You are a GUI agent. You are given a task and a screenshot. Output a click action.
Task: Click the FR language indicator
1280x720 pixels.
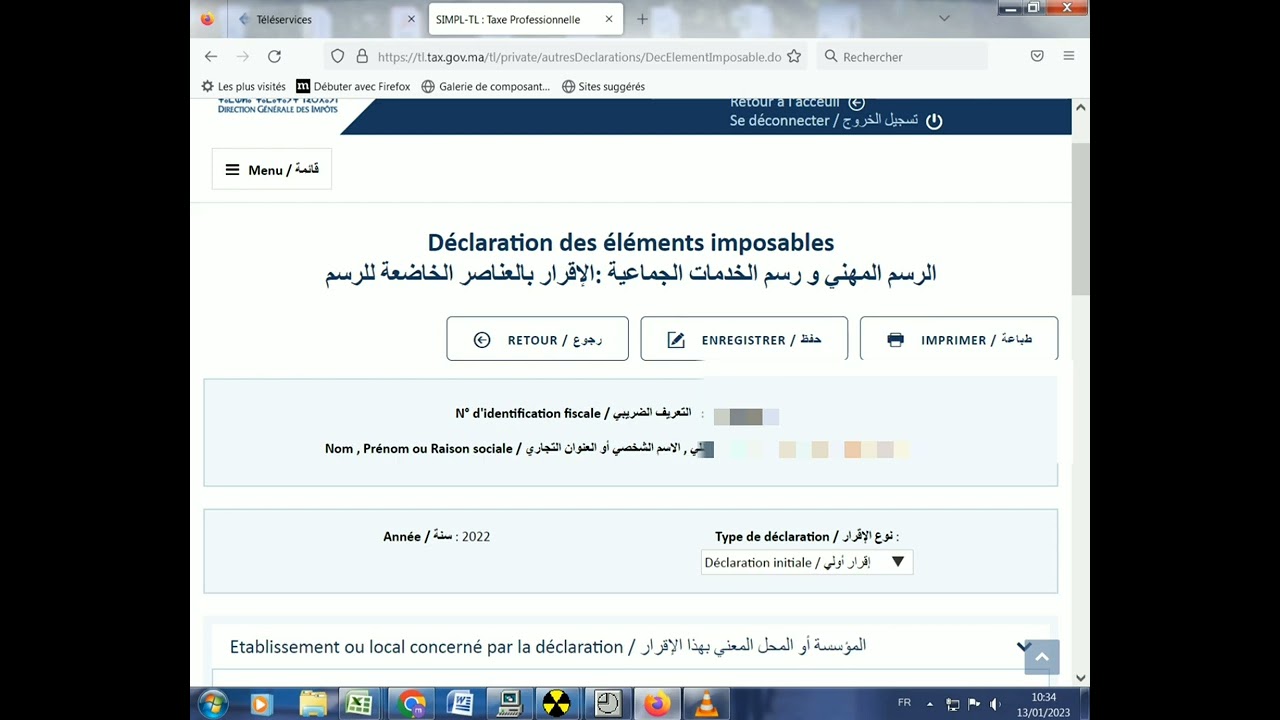pos(904,703)
